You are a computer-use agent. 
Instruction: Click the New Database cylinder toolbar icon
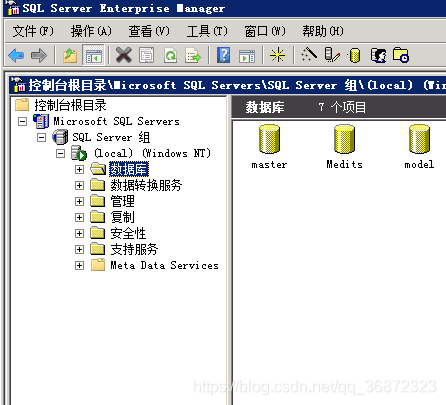(355, 55)
